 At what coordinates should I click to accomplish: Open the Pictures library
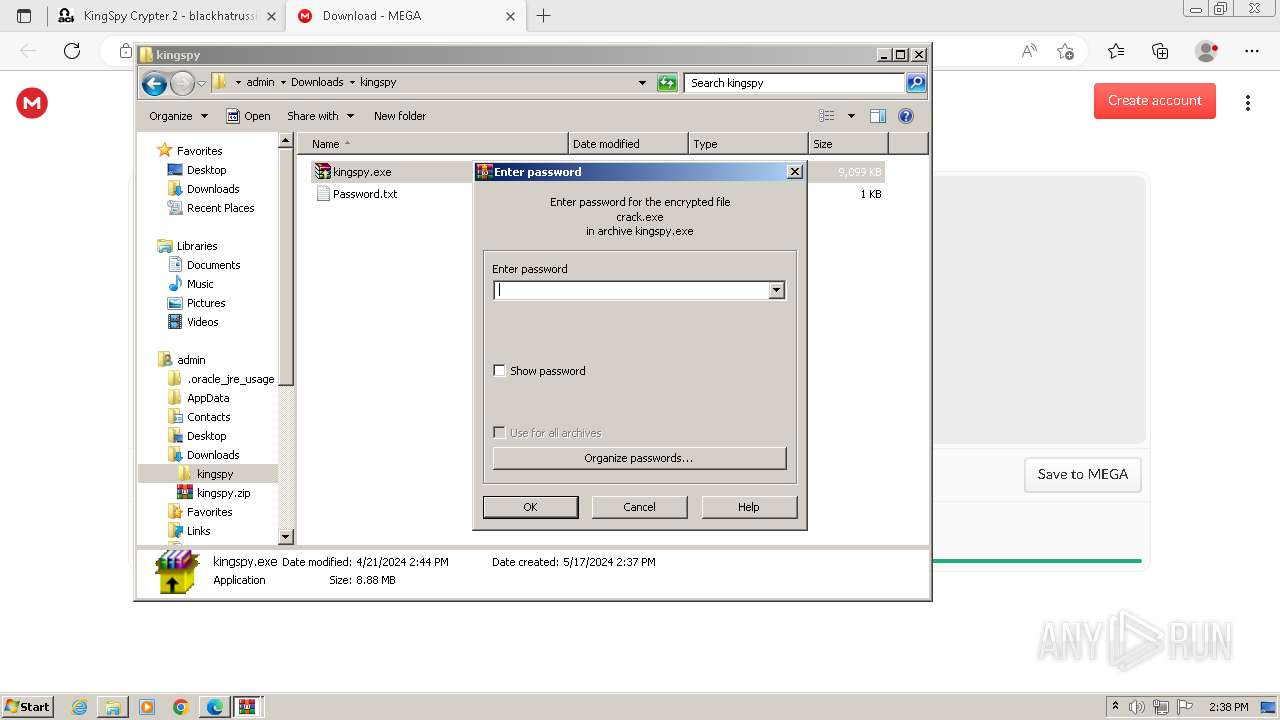point(206,303)
